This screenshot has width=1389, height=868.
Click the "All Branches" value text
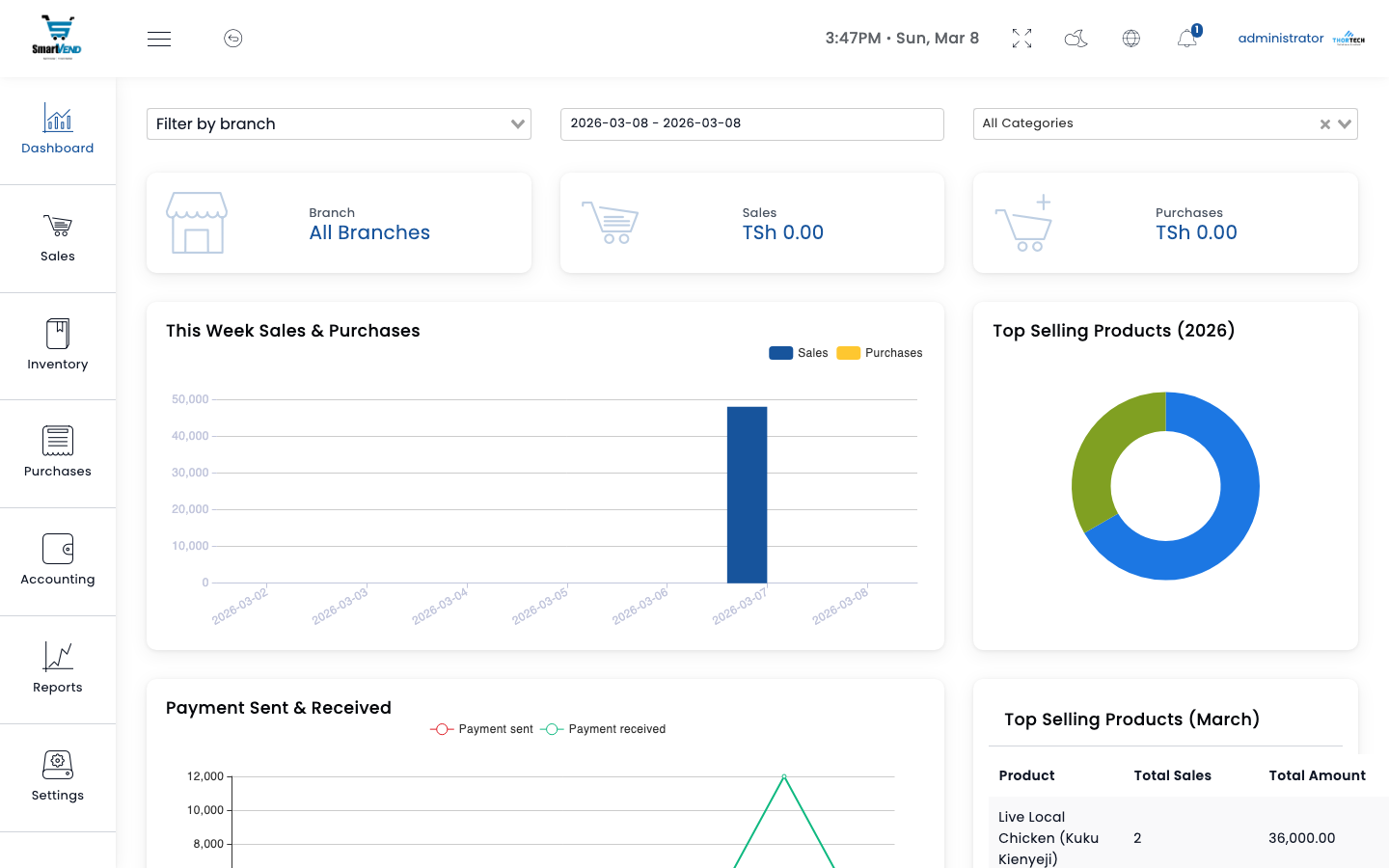pos(369,233)
